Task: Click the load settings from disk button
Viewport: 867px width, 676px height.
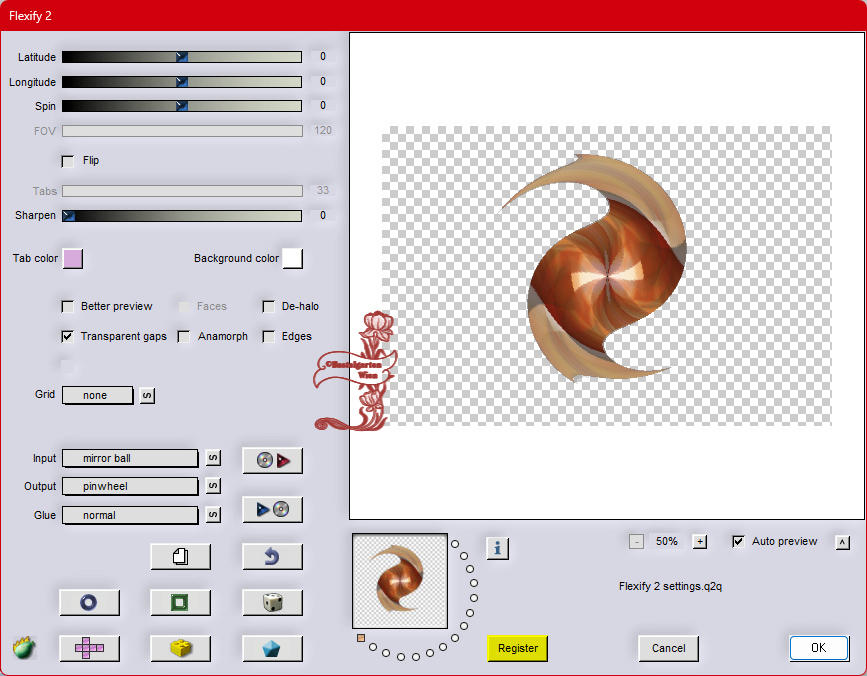Action: (272, 460)
